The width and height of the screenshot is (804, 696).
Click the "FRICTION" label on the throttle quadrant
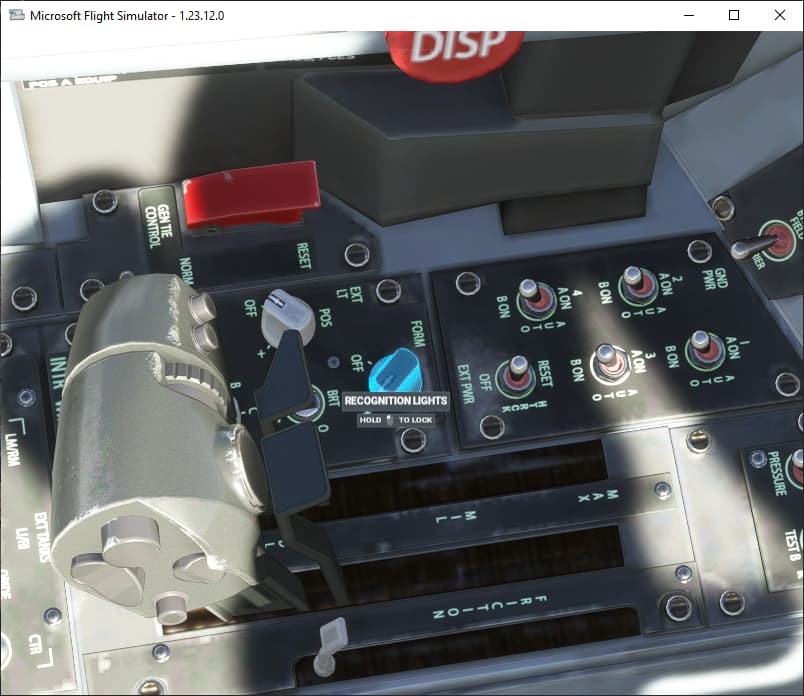pos(490,606)
